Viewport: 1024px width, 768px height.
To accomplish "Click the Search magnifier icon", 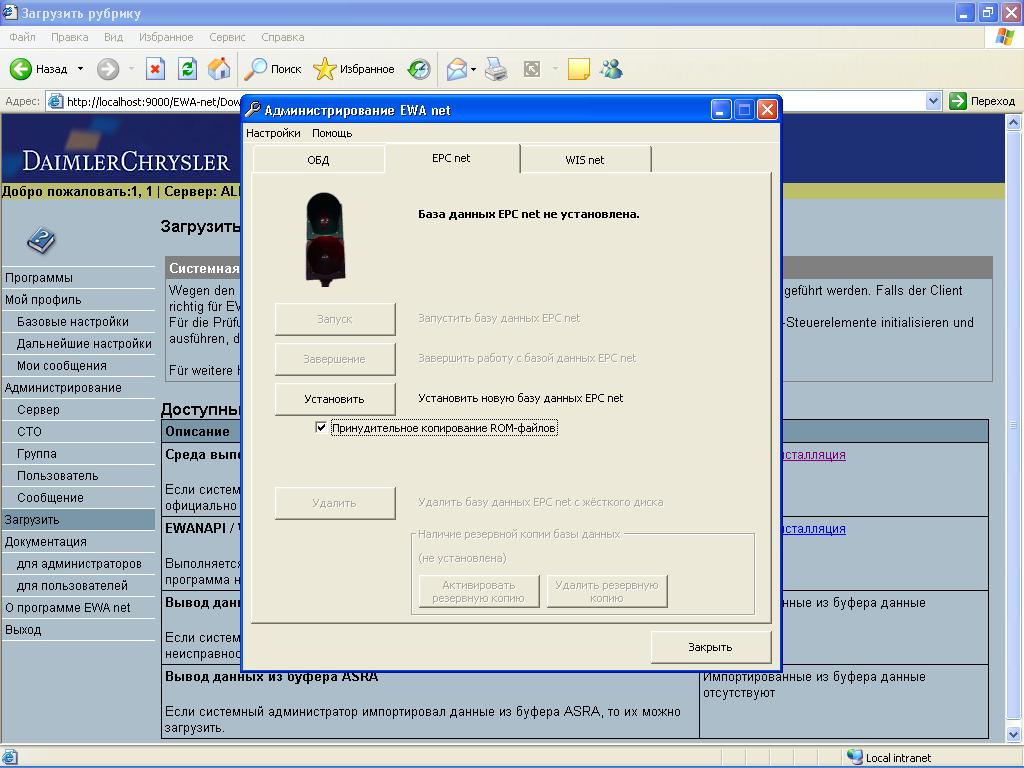I will [x=255, y=69].
